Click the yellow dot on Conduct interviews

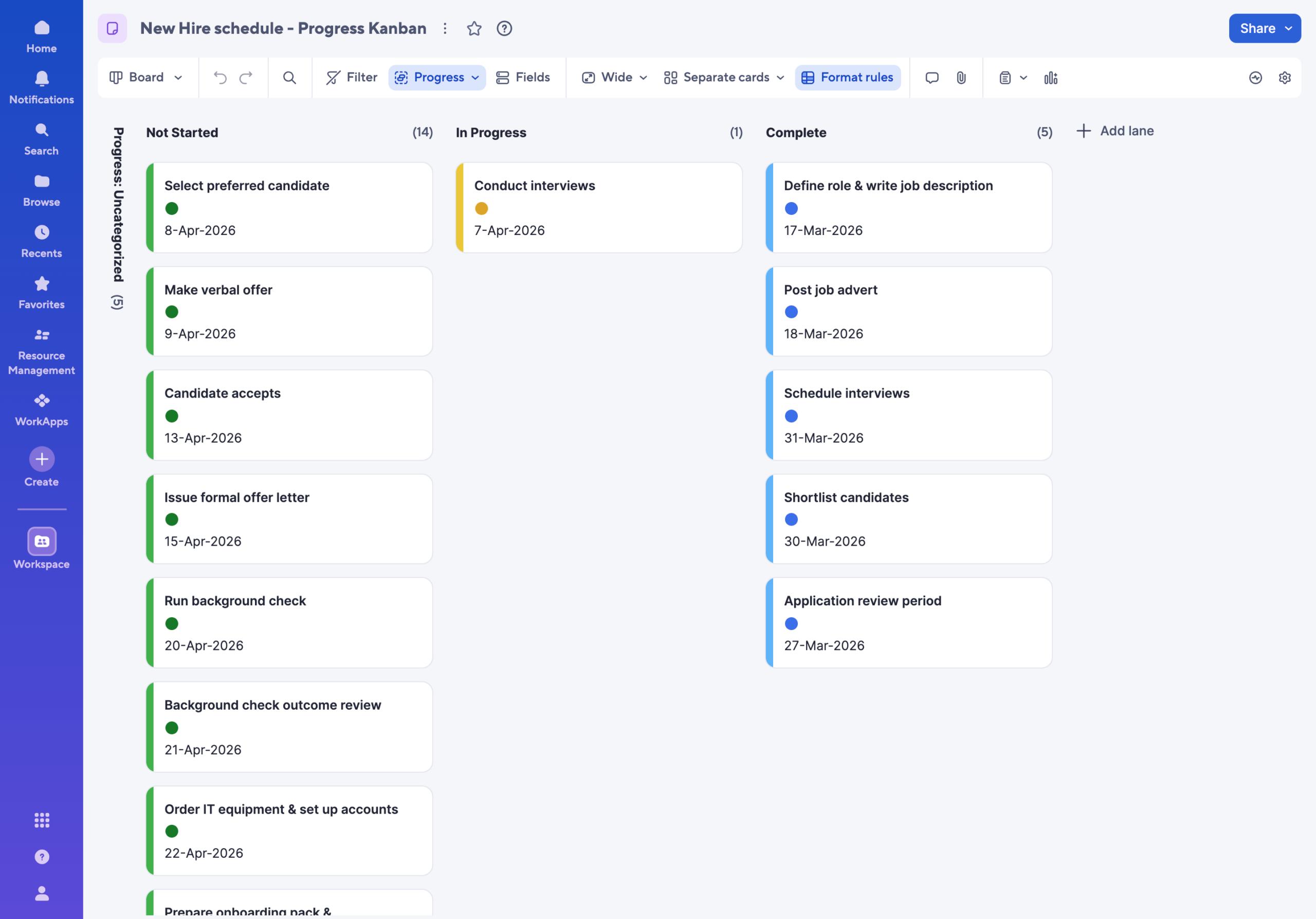pos(482,209)
